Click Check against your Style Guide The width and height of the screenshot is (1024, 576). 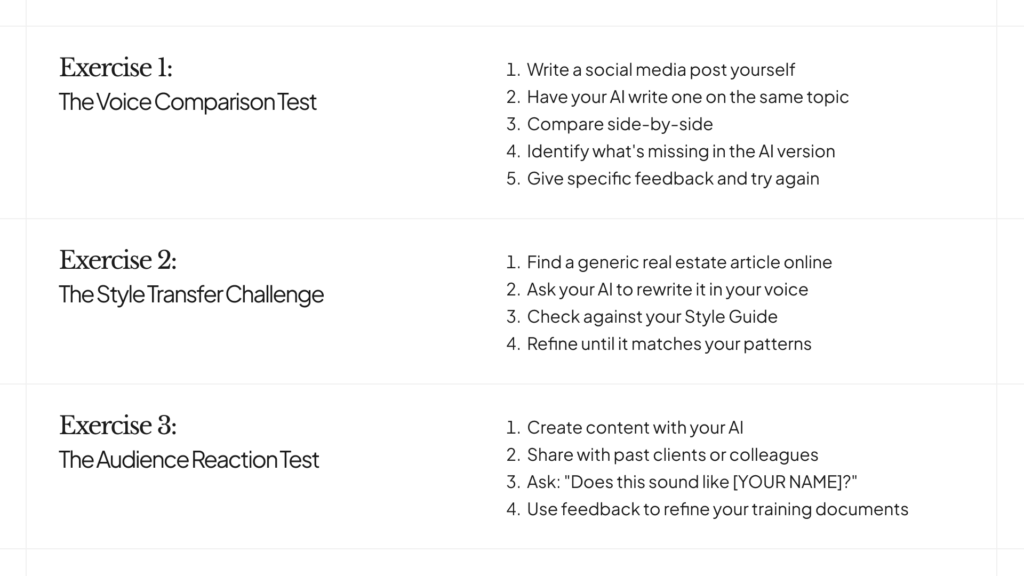pyautogui.click(x=652, y=317)
